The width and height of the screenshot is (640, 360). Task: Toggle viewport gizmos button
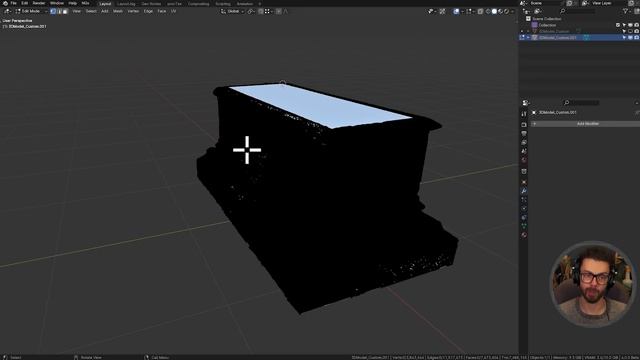click(x=442, y=11)
